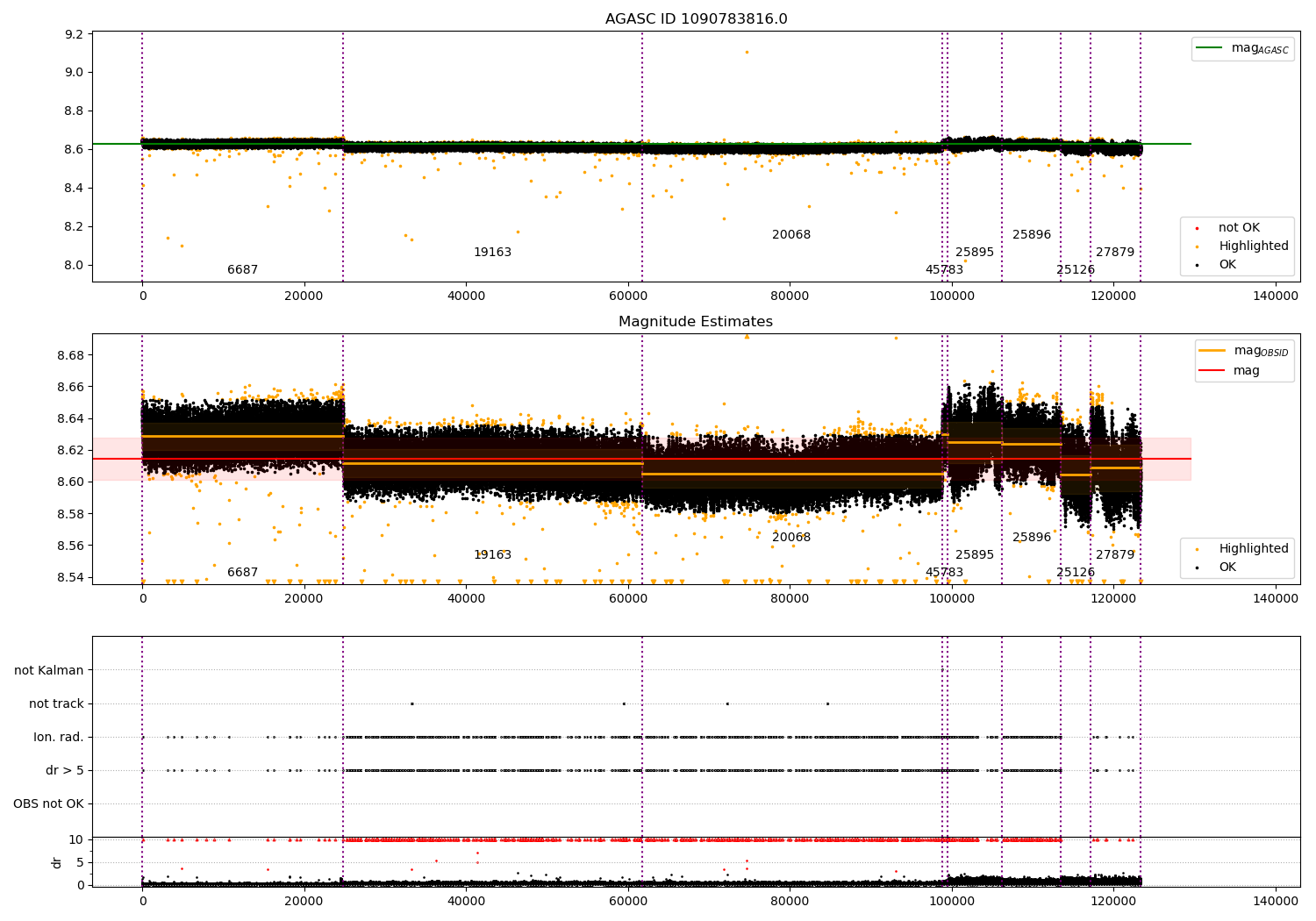Click obsid label 6687 in top plot
Screen dimensions: 1316x921
click(243, 270)
